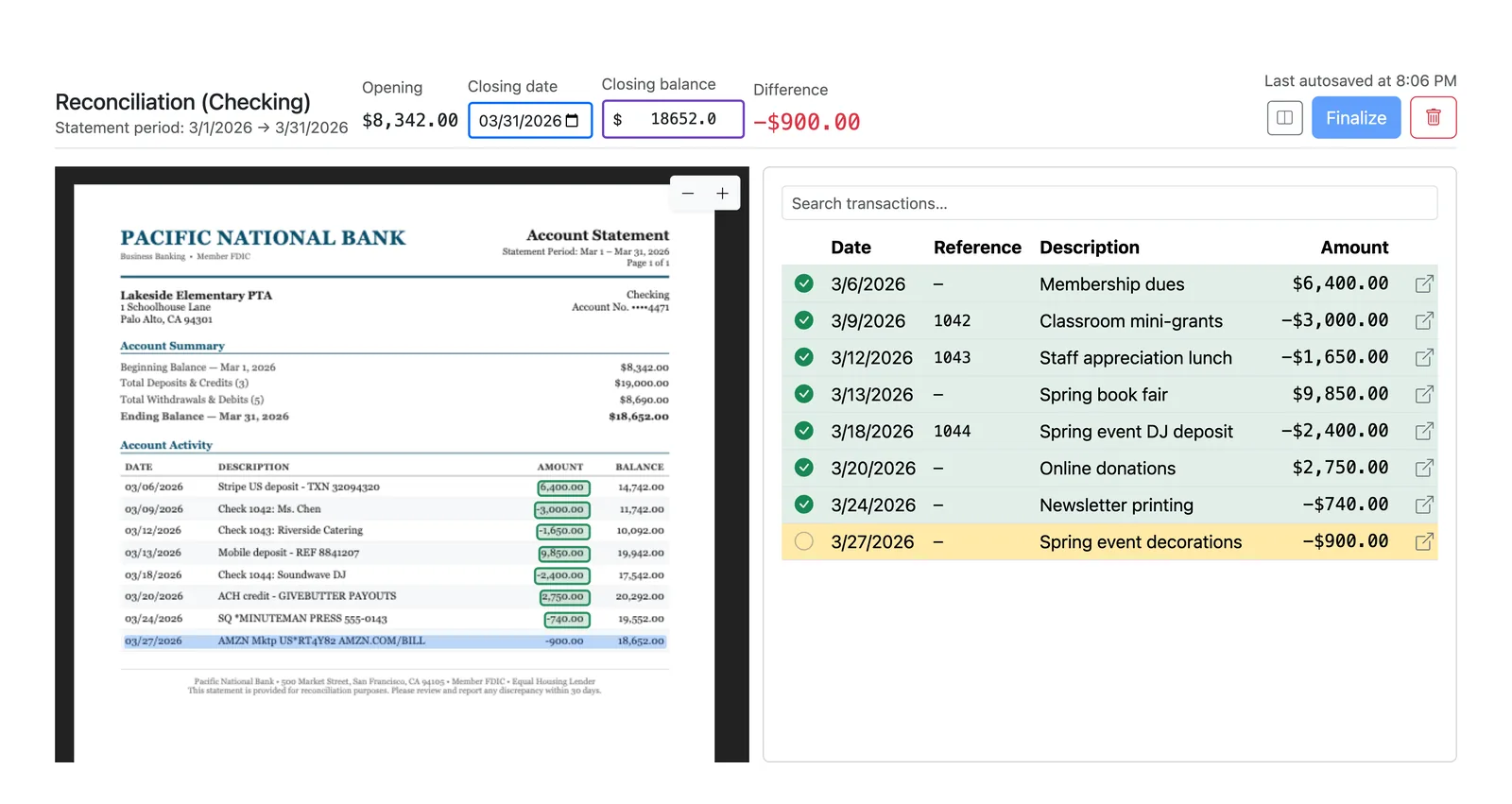Click the Ending Balance $18,652.00 summary value

pyautogui.click(x=639, y=417)
